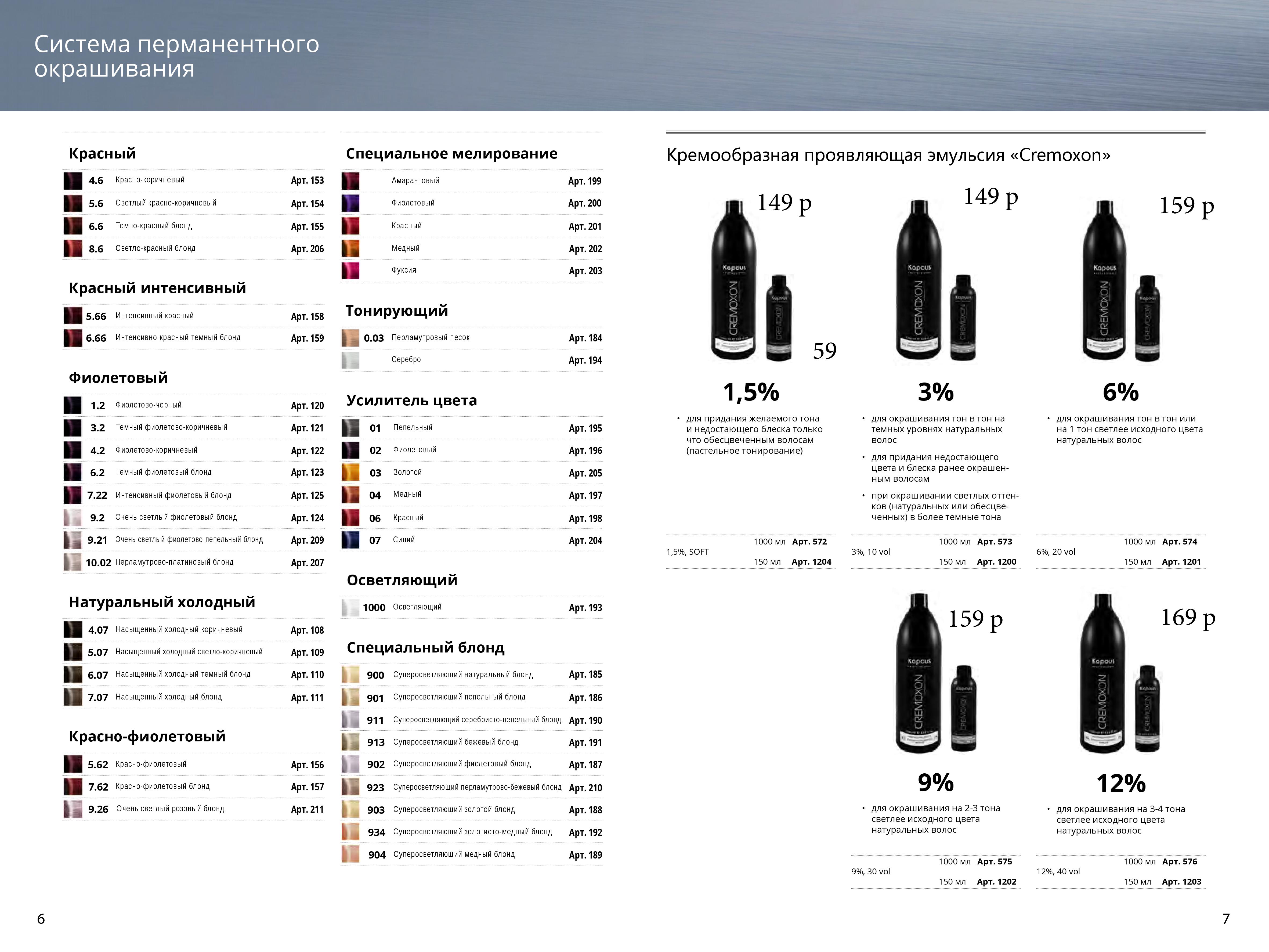Click the 9% Cremoxon bottle image
The image size is (1269, 952).
point(919,674)
